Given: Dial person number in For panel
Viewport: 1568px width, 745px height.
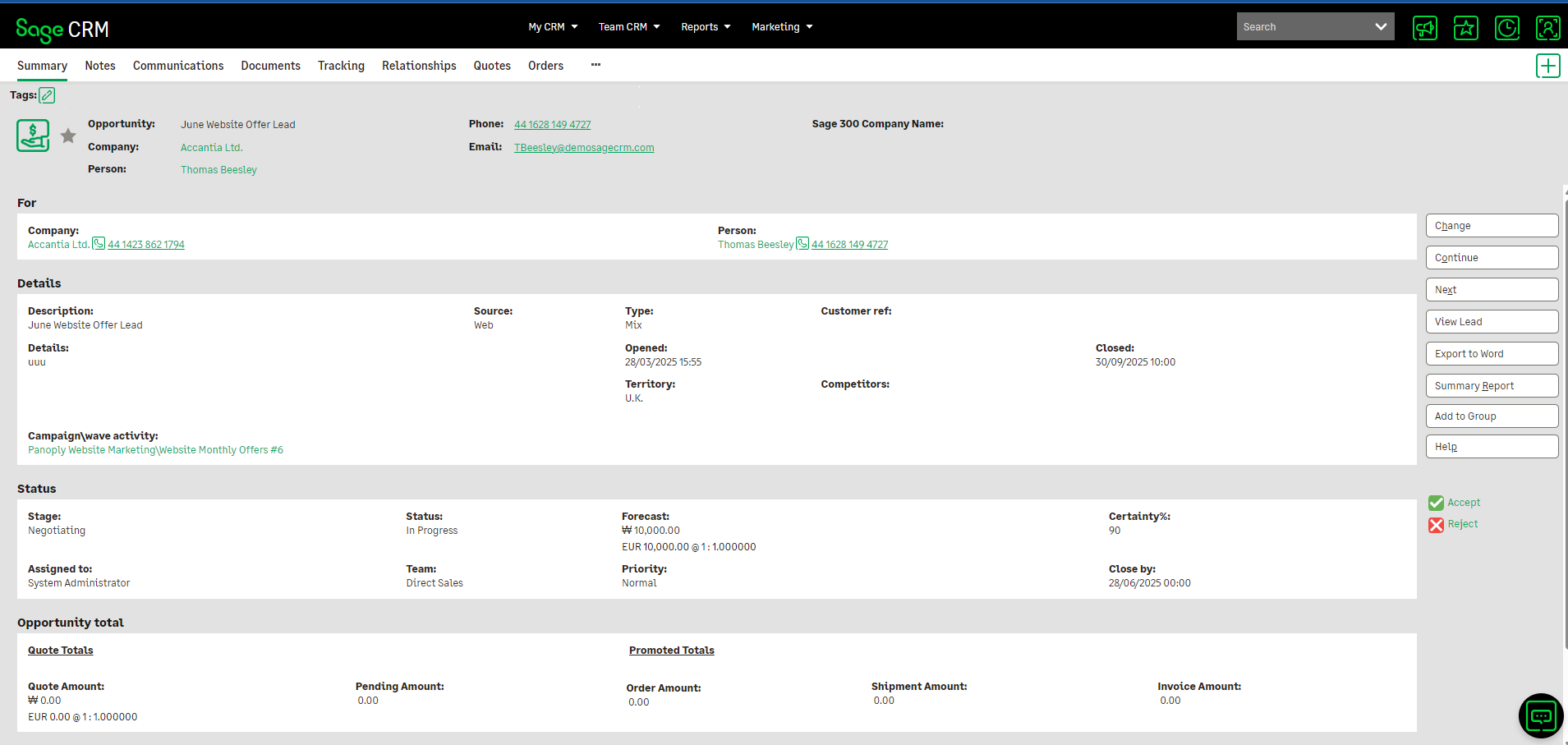Looking at the screenshot, I should (x=849, y=245).
